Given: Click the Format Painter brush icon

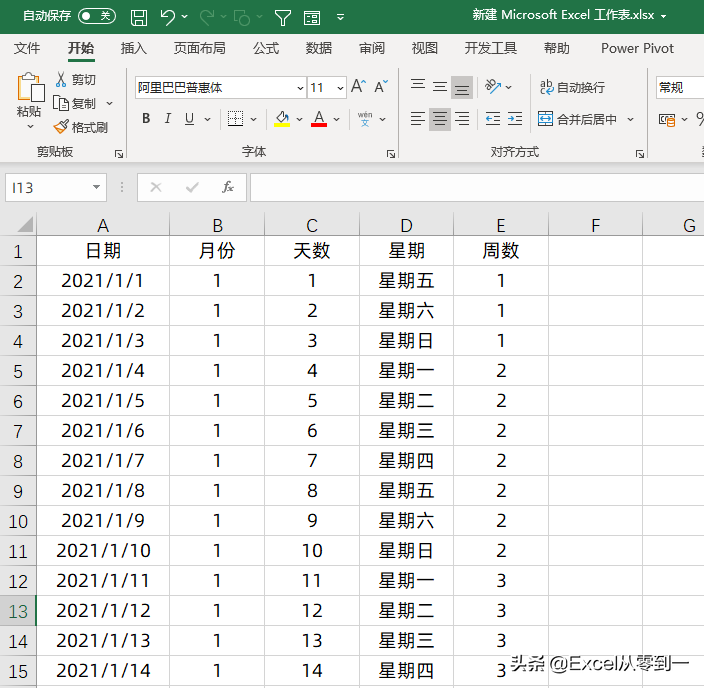Looking at the screenshot, I should (61, 127).
